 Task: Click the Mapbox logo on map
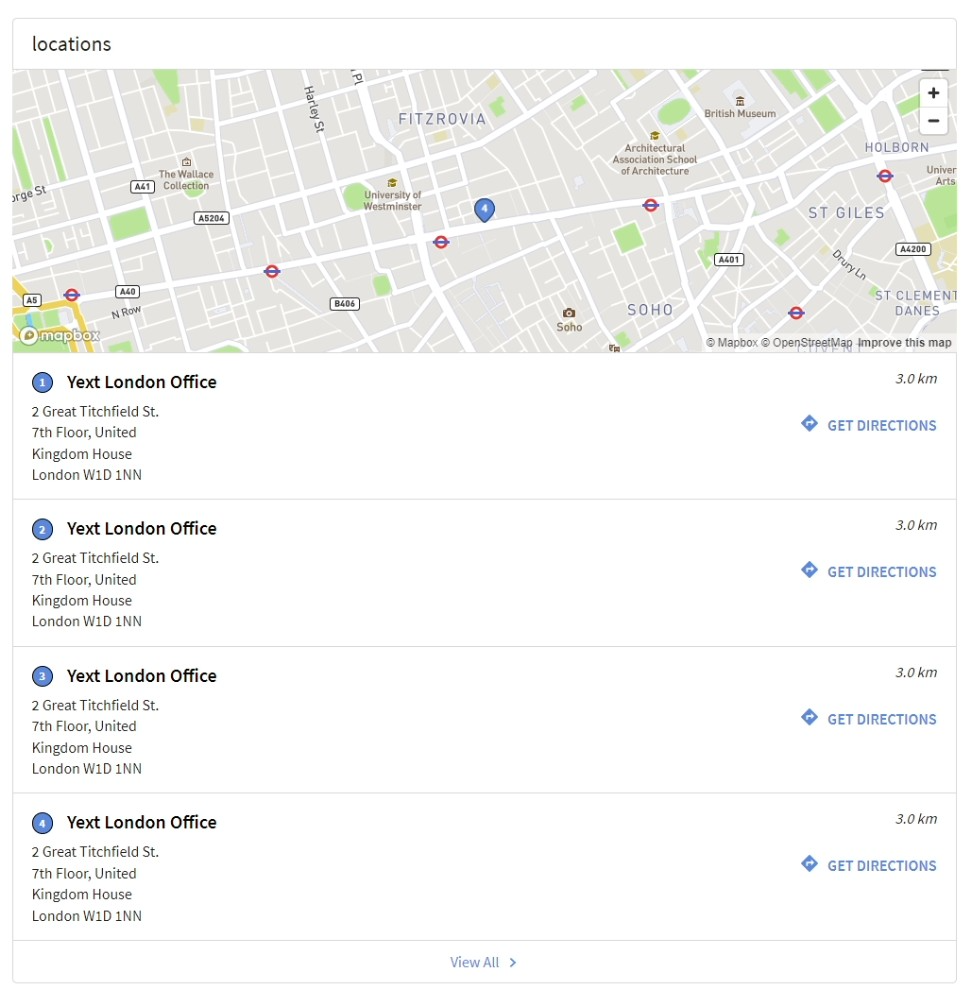click(x=59, y=335)
